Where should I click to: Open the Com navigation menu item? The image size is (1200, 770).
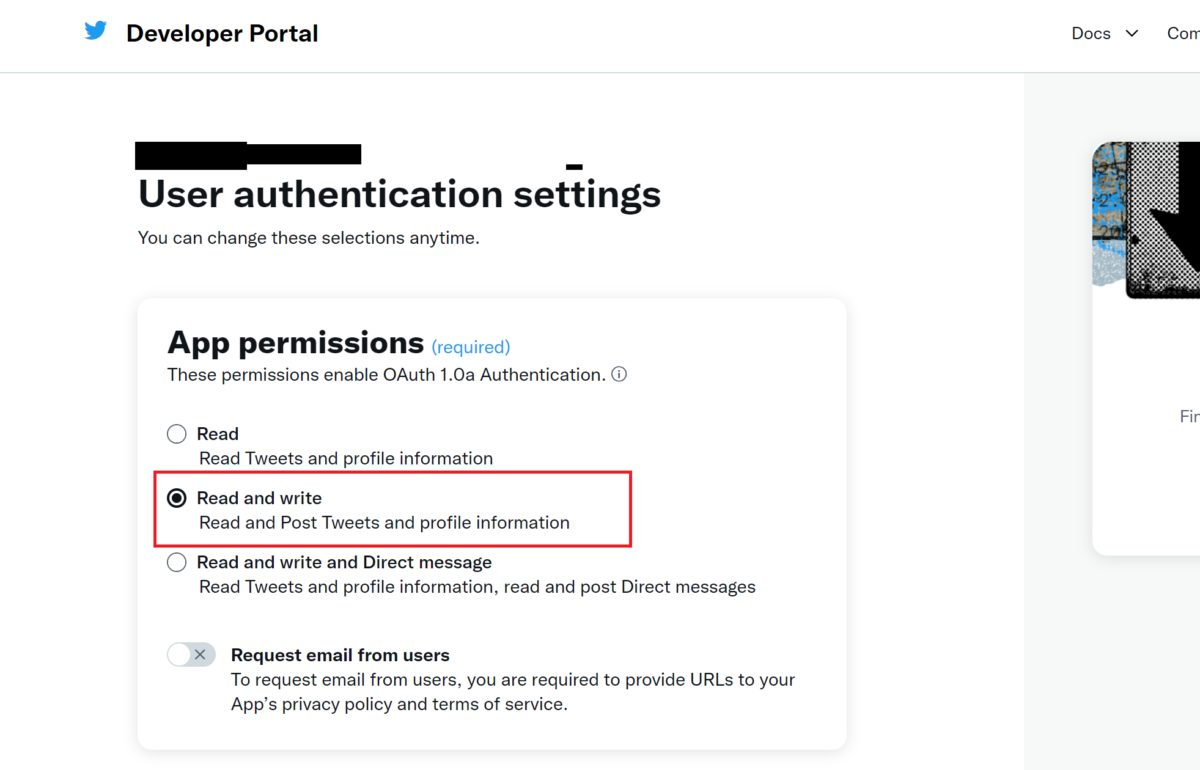(1183, 33)
